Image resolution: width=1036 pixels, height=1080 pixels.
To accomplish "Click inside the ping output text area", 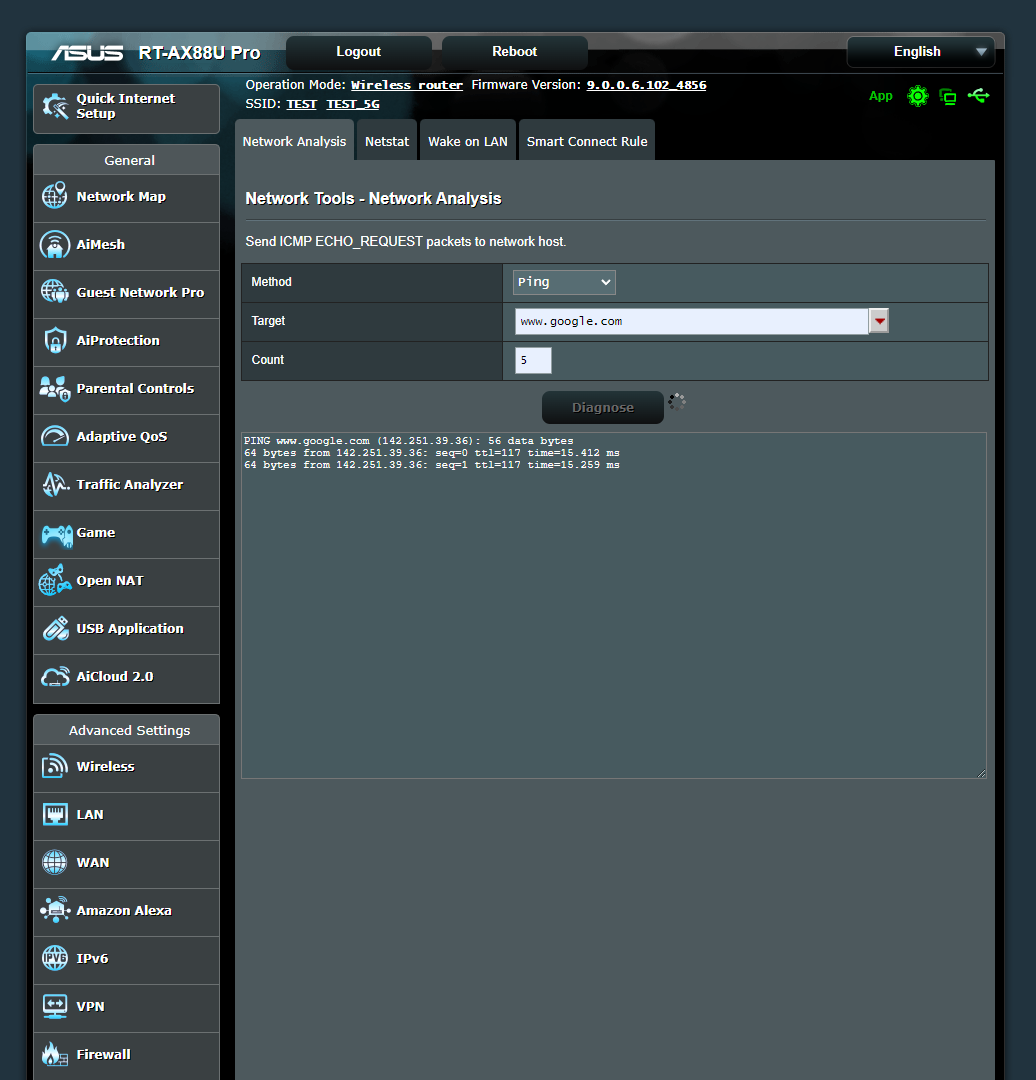I will pyautogui.click(x=614, y=605).
